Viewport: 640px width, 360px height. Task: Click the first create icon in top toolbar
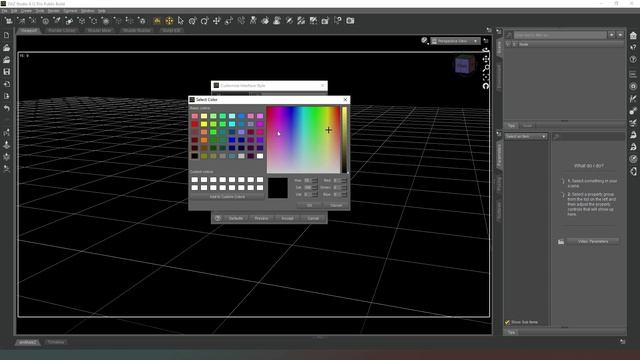coord(9,20)
